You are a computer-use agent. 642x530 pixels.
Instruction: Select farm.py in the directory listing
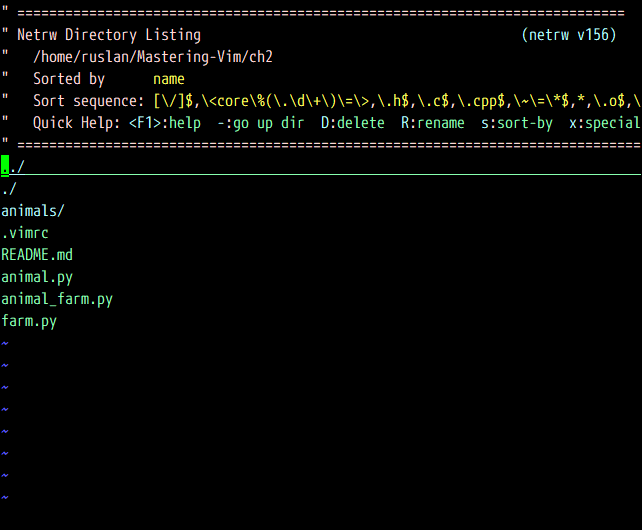click(x=29, y=321)
